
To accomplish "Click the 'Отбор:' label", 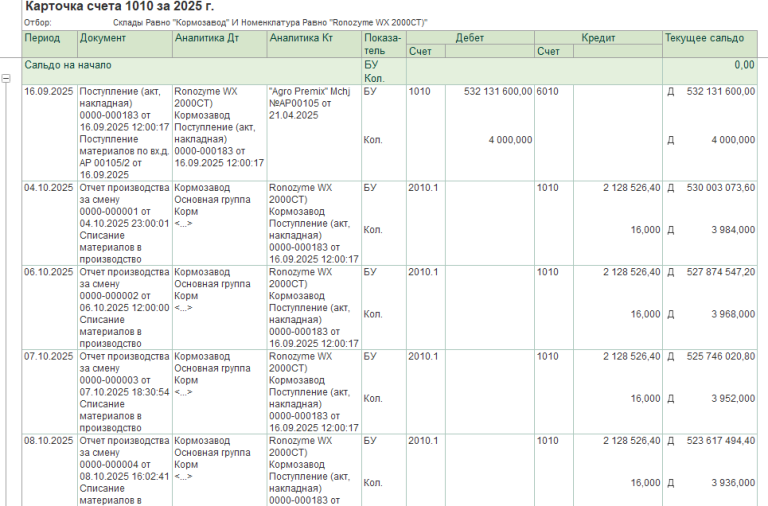I will (38, 23).
